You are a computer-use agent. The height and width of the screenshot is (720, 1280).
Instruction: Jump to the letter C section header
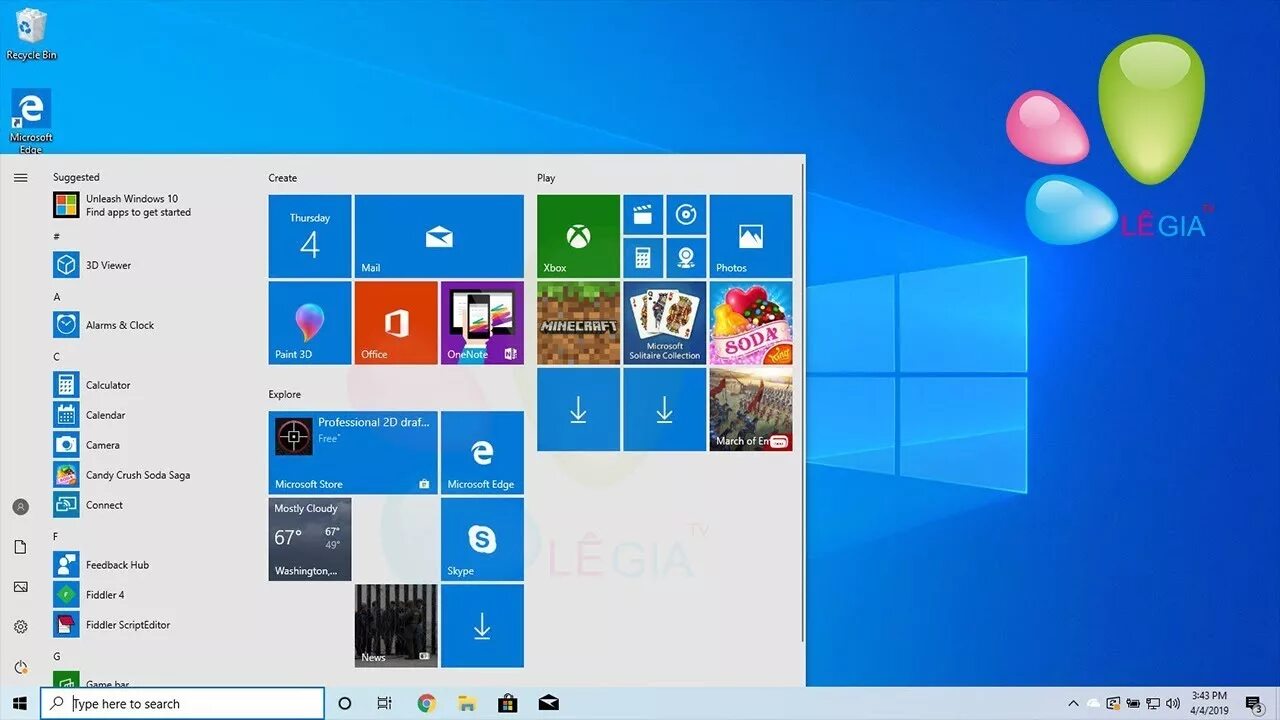click(x=57, y=357)
